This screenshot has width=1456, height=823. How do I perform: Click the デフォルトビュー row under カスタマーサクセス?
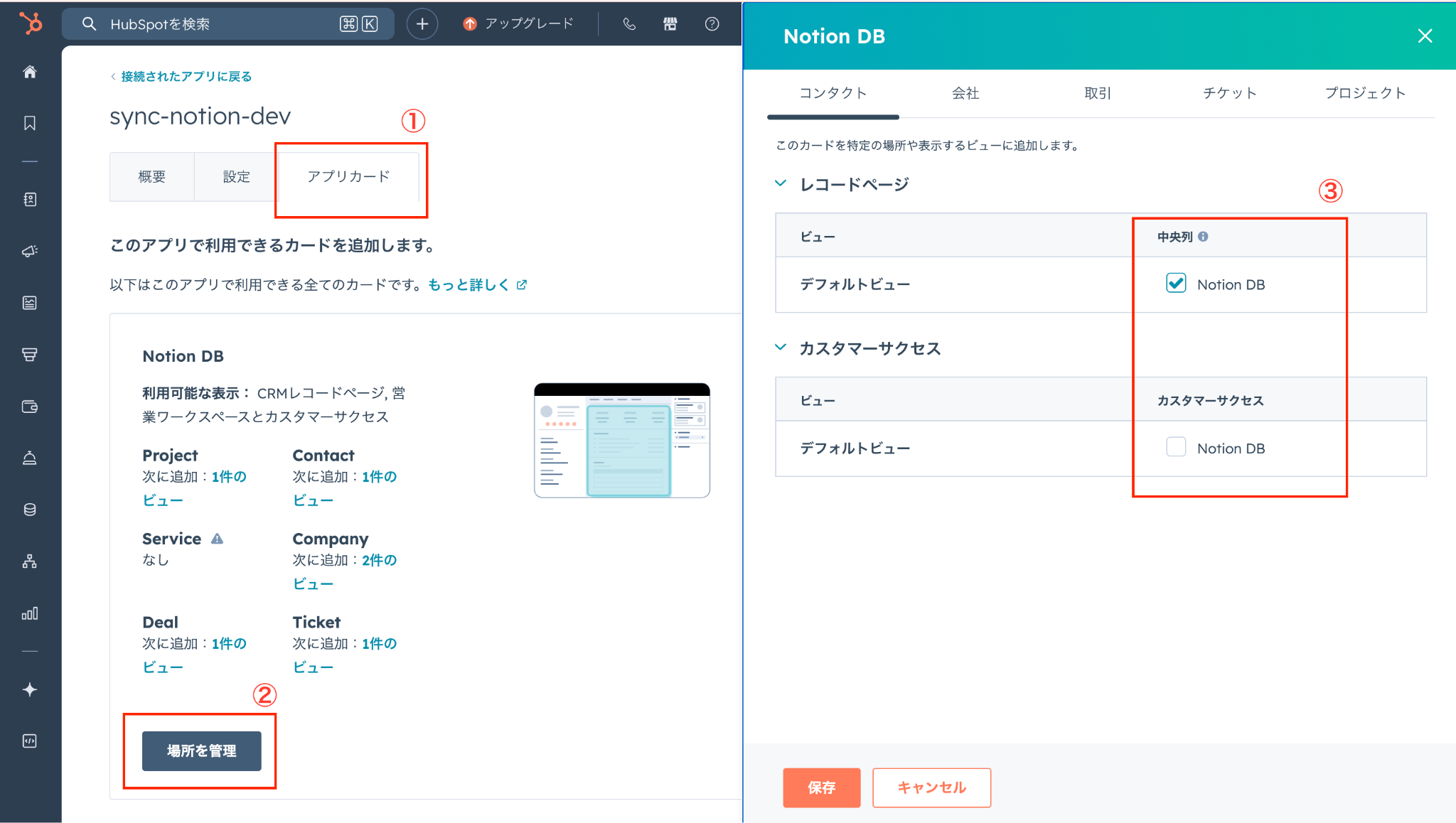tap(1101, 448)
